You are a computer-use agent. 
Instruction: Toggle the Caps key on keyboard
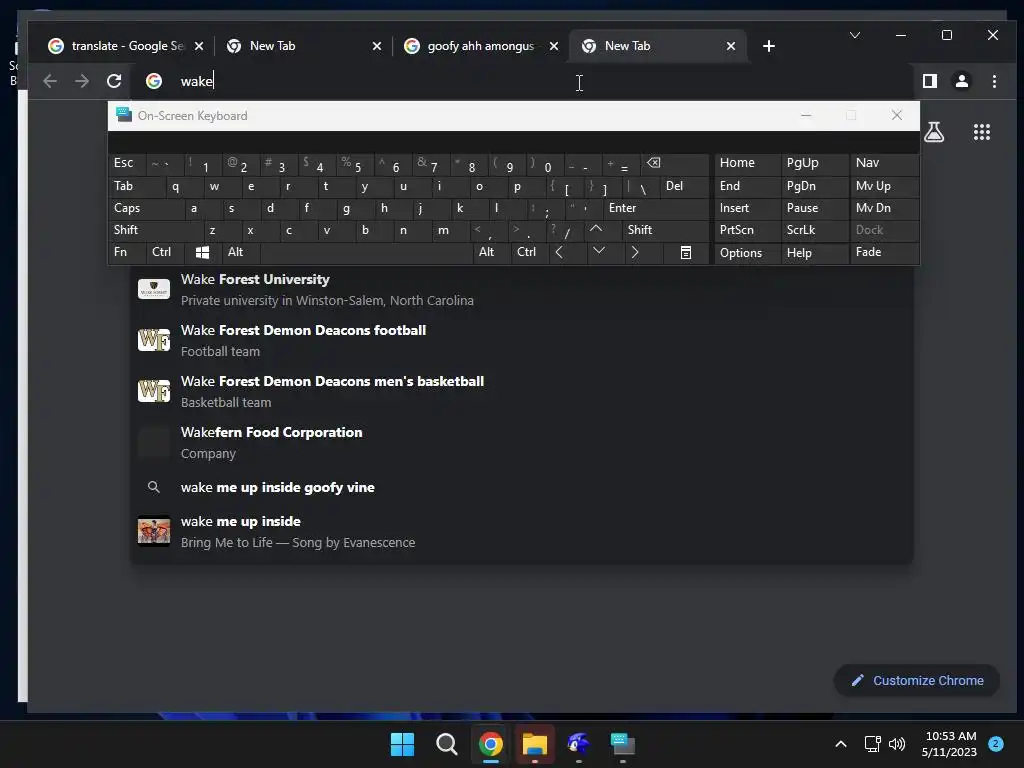[146, 208]
